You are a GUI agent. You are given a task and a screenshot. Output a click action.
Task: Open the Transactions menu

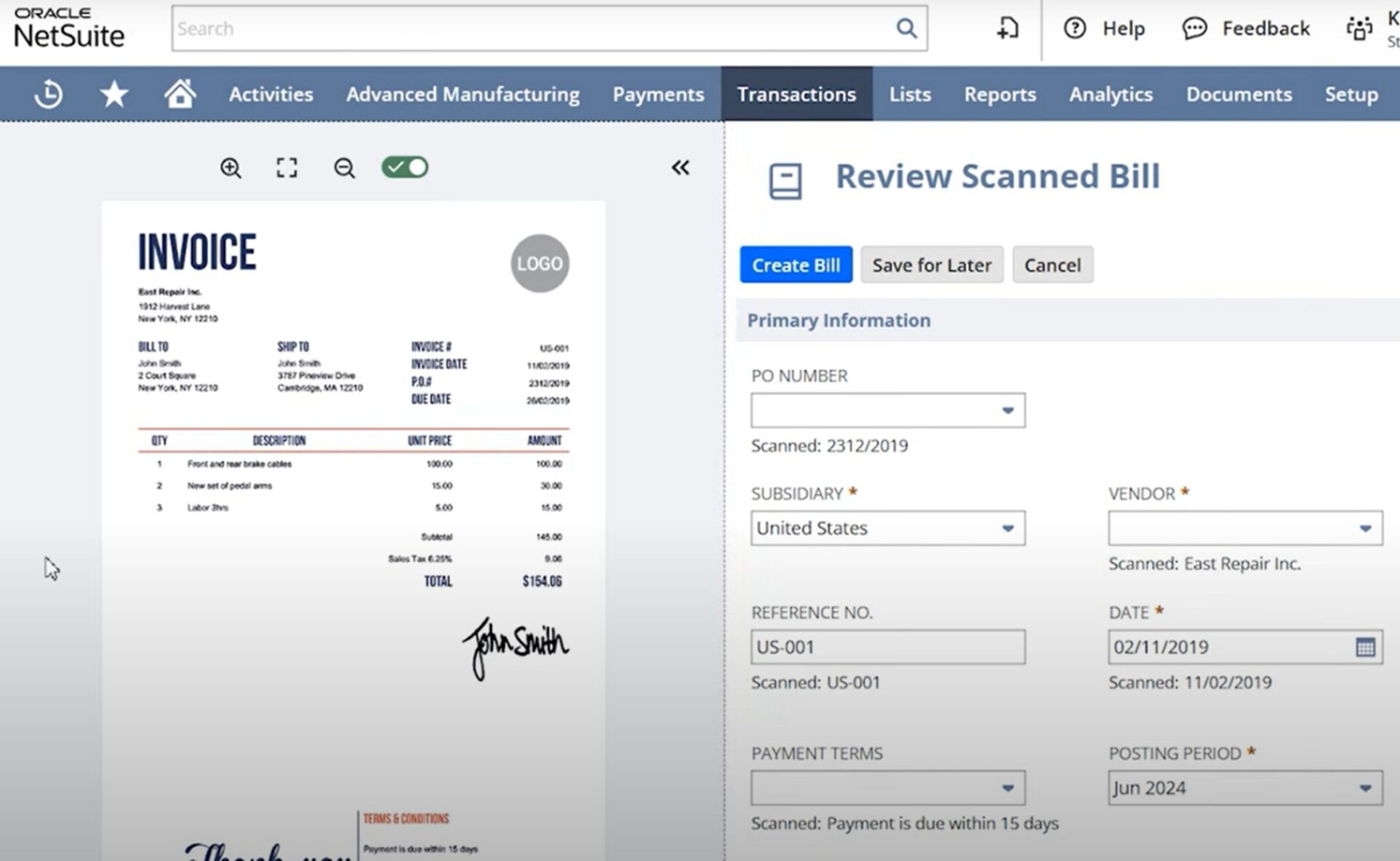point(796,94)
